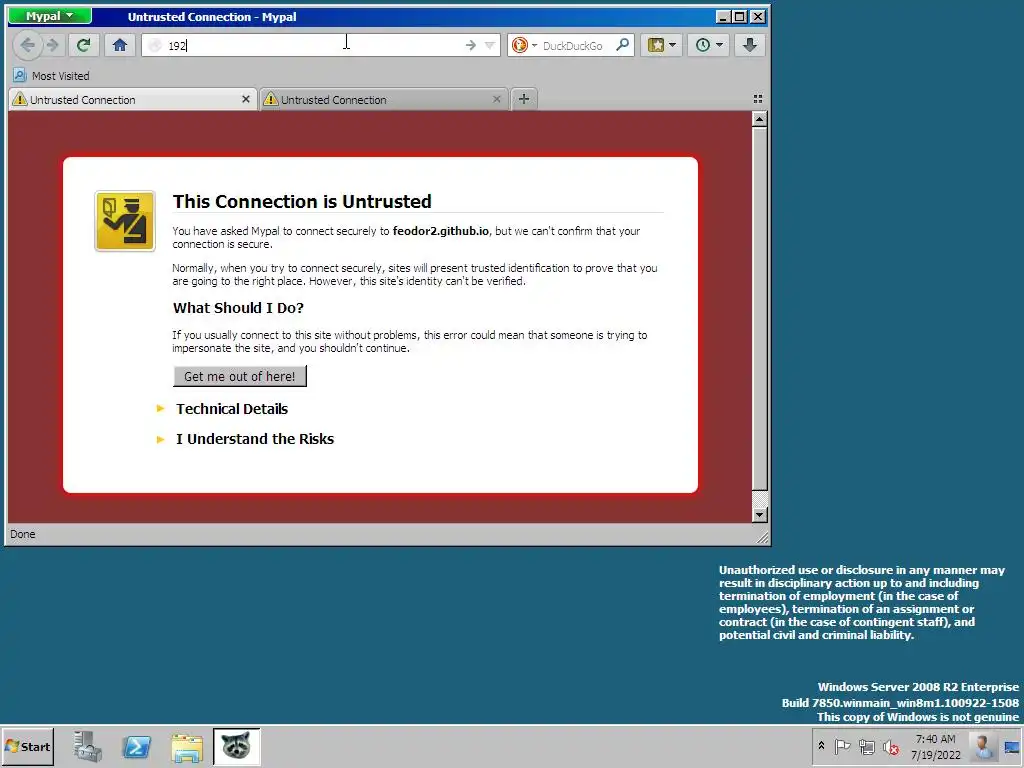
Task: Open the Mypal application menu
Action: [50, 16]
